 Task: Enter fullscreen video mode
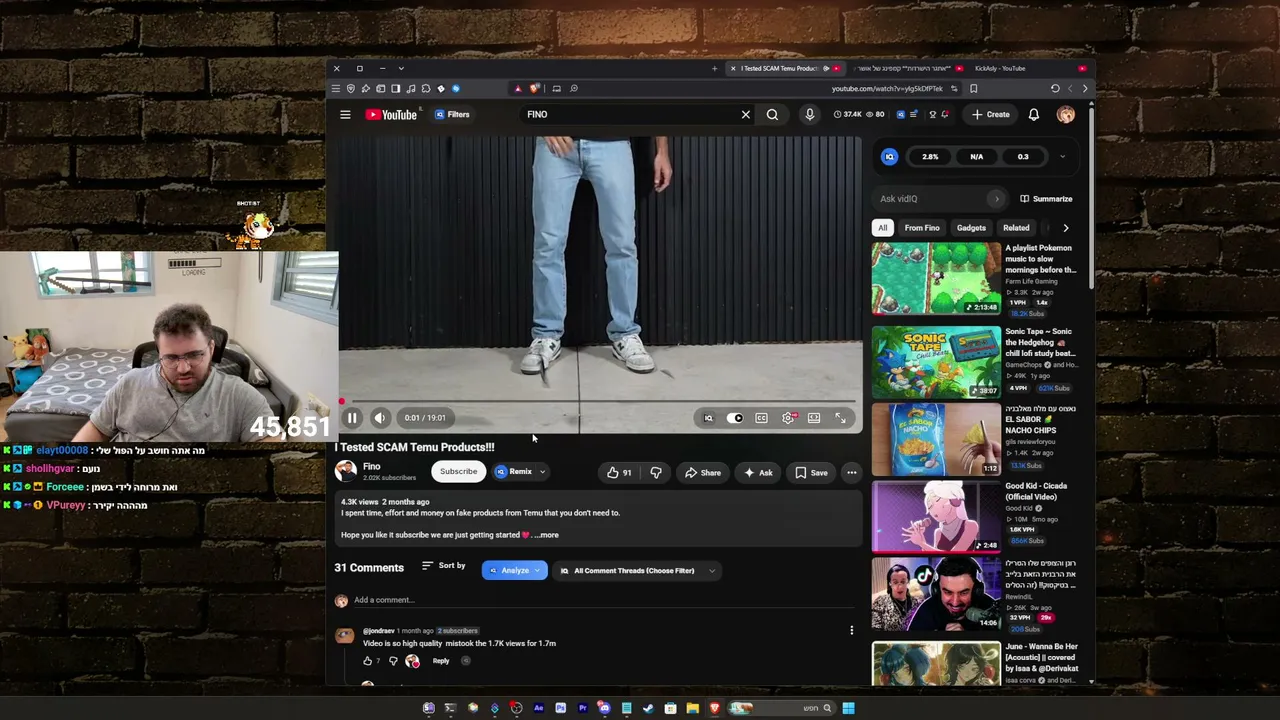(840, 418)
